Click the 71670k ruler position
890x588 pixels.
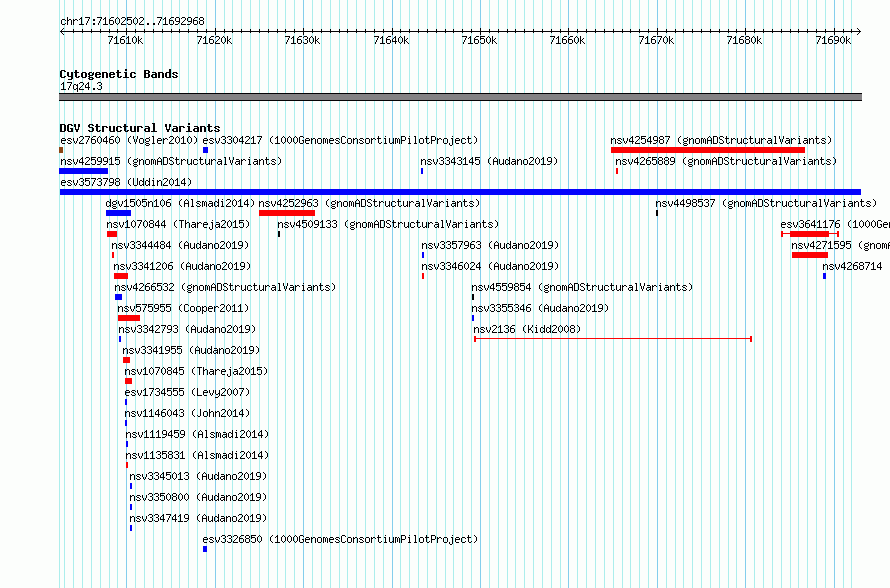[x=657, y=40]
